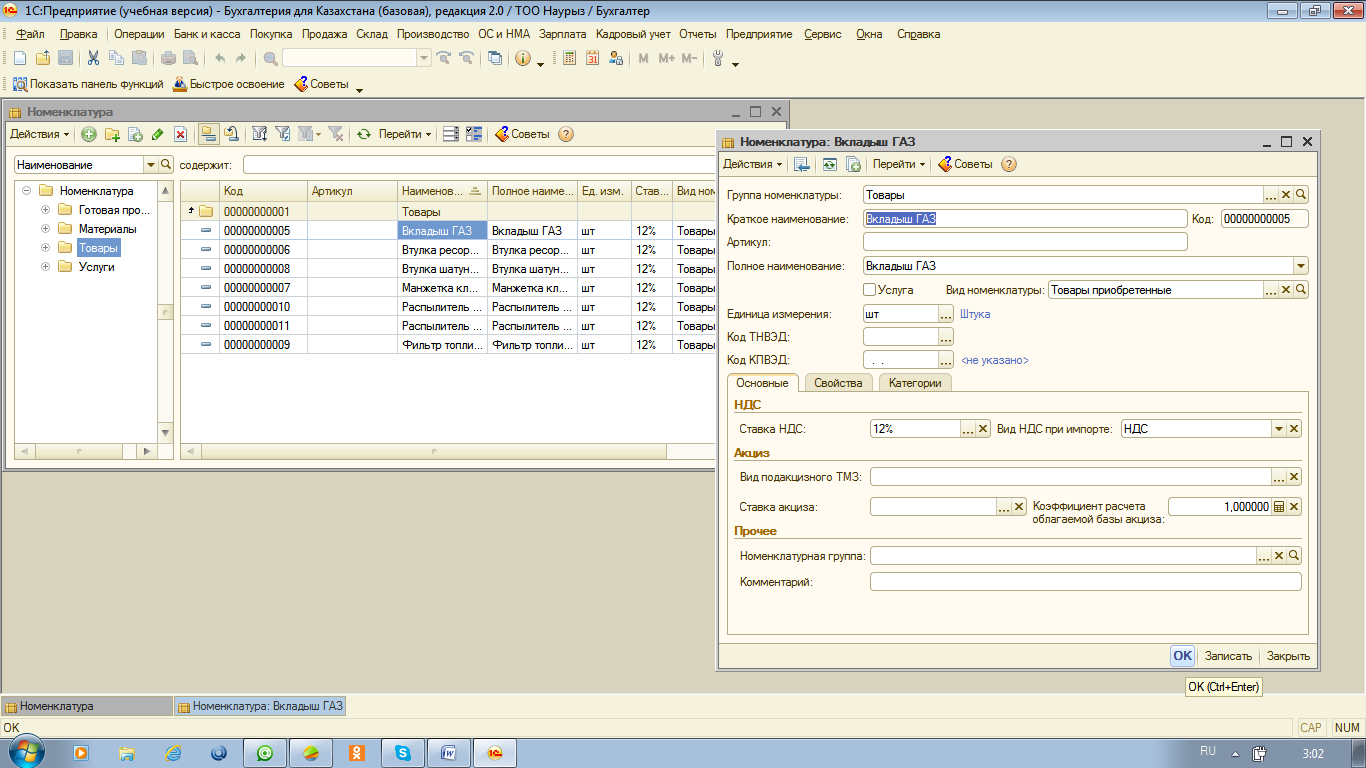Click the New document icon in main toolbar
The image size is (1366, 768).
20,58
